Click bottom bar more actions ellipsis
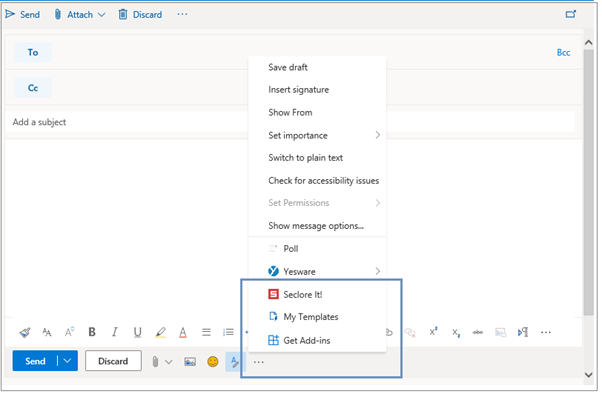 pyautogui.click(x=259, y=362)
